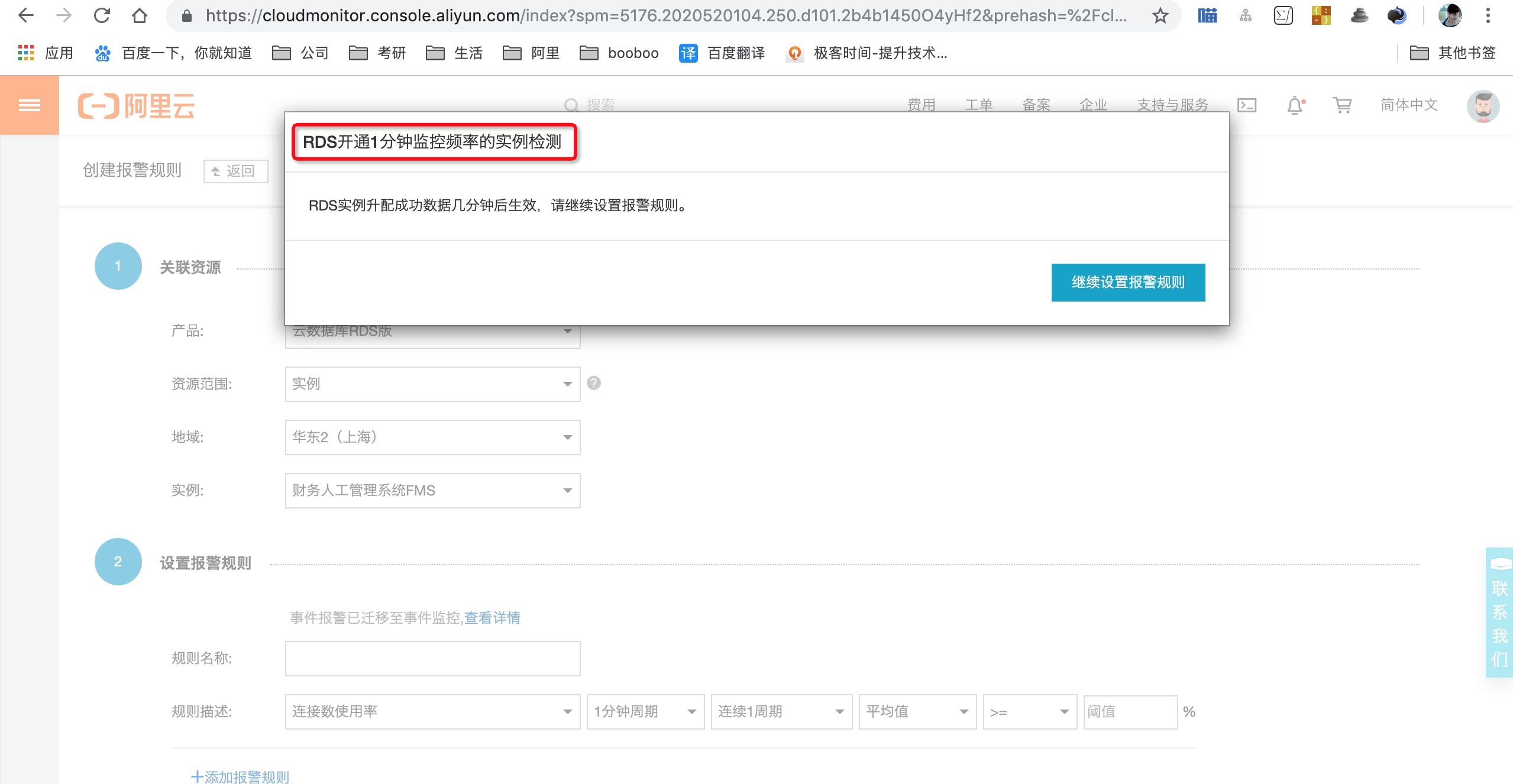This screenshot has width=1513, height=784.
Task: Open the 备案 top menu
Action: click(1036, 105)
